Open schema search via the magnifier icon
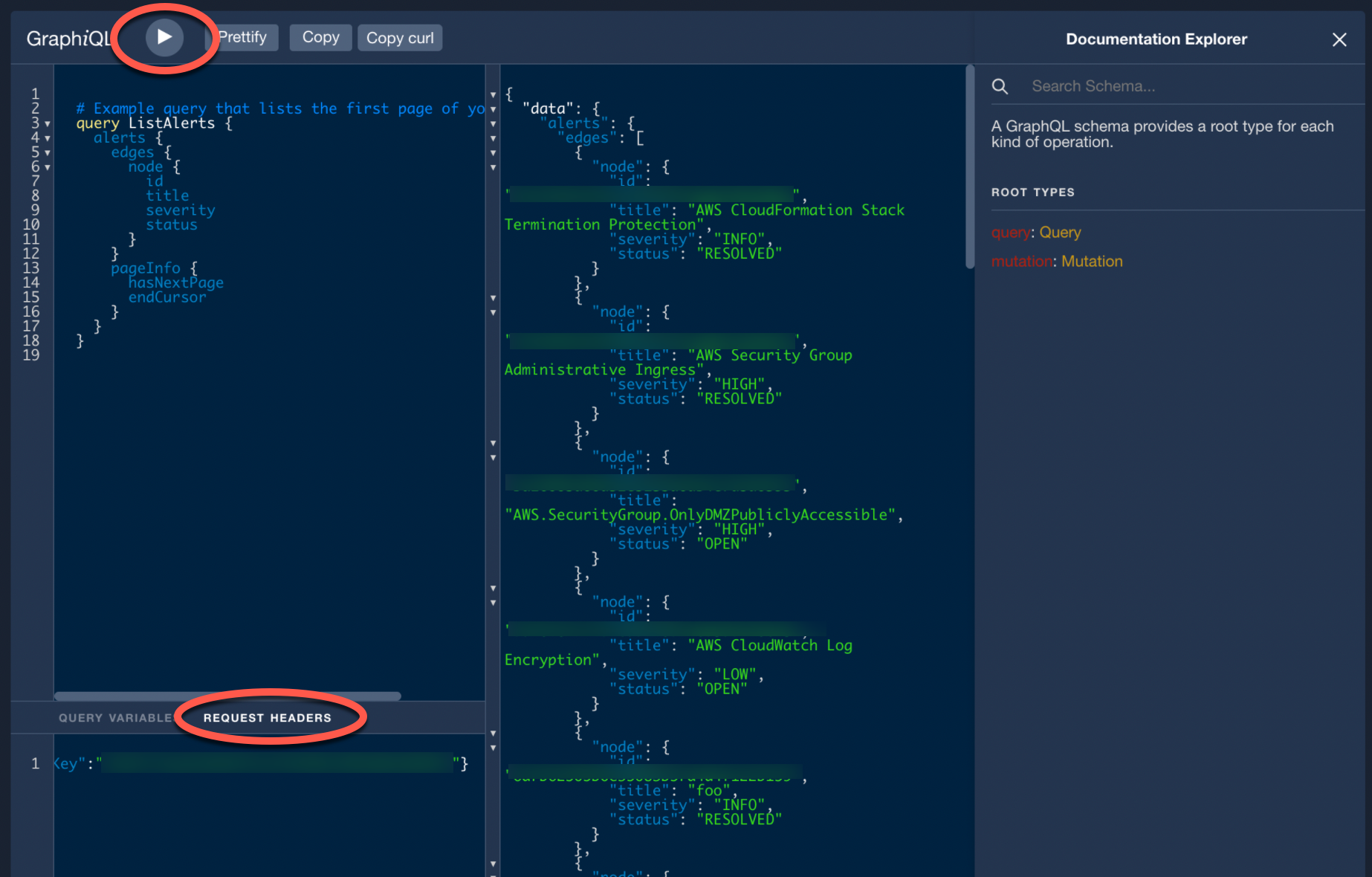The height and width of the screenshot is (877, 1372). tap(1000, 85)
